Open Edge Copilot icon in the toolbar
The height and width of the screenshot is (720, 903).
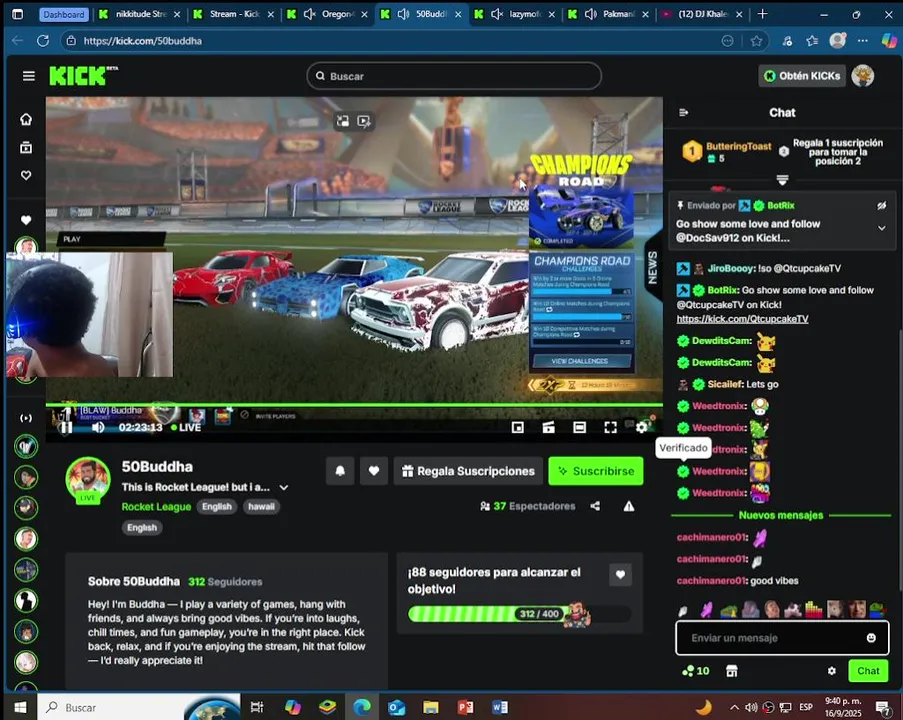coord(889,41)
